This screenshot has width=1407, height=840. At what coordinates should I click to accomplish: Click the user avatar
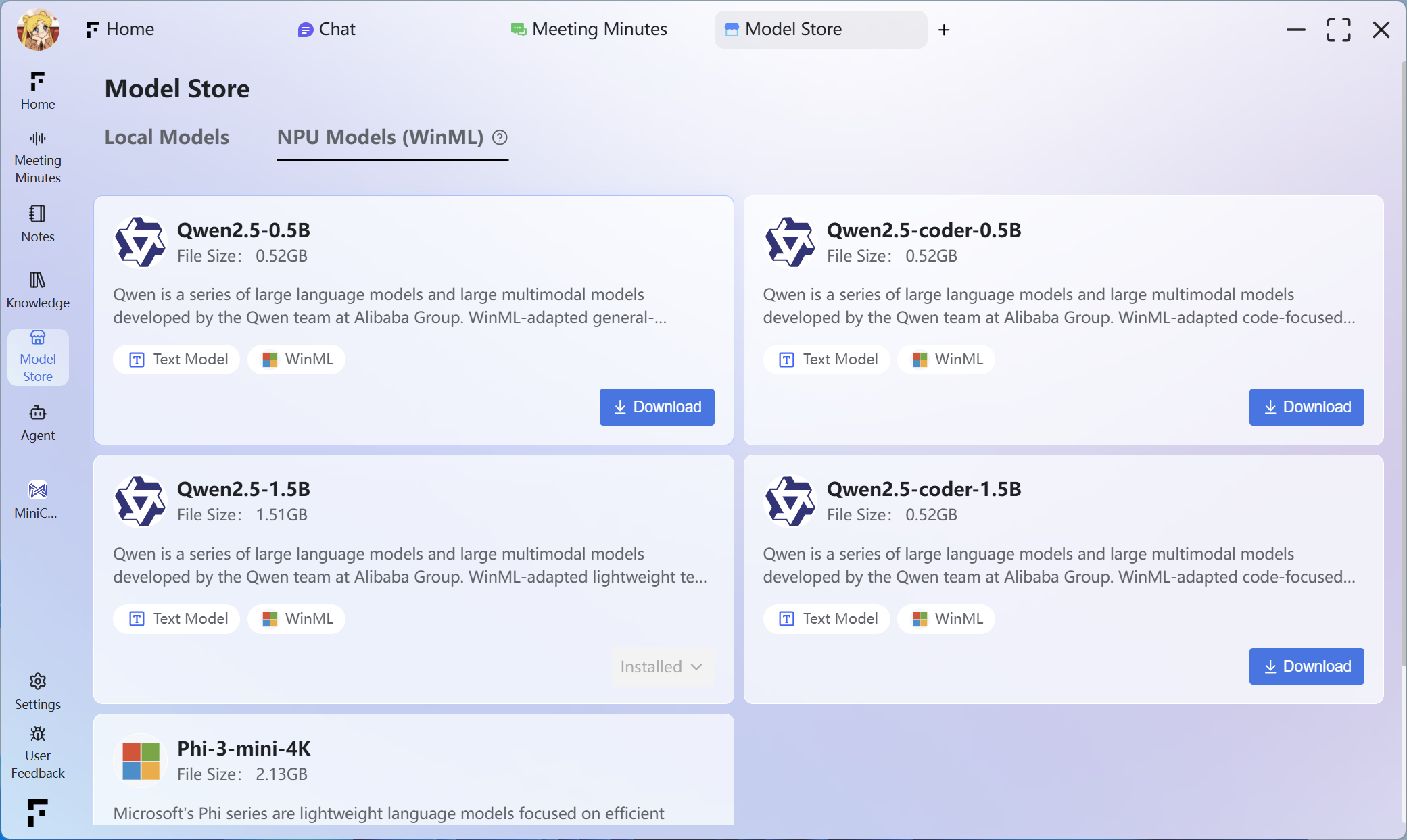click(x=38, y=29)
